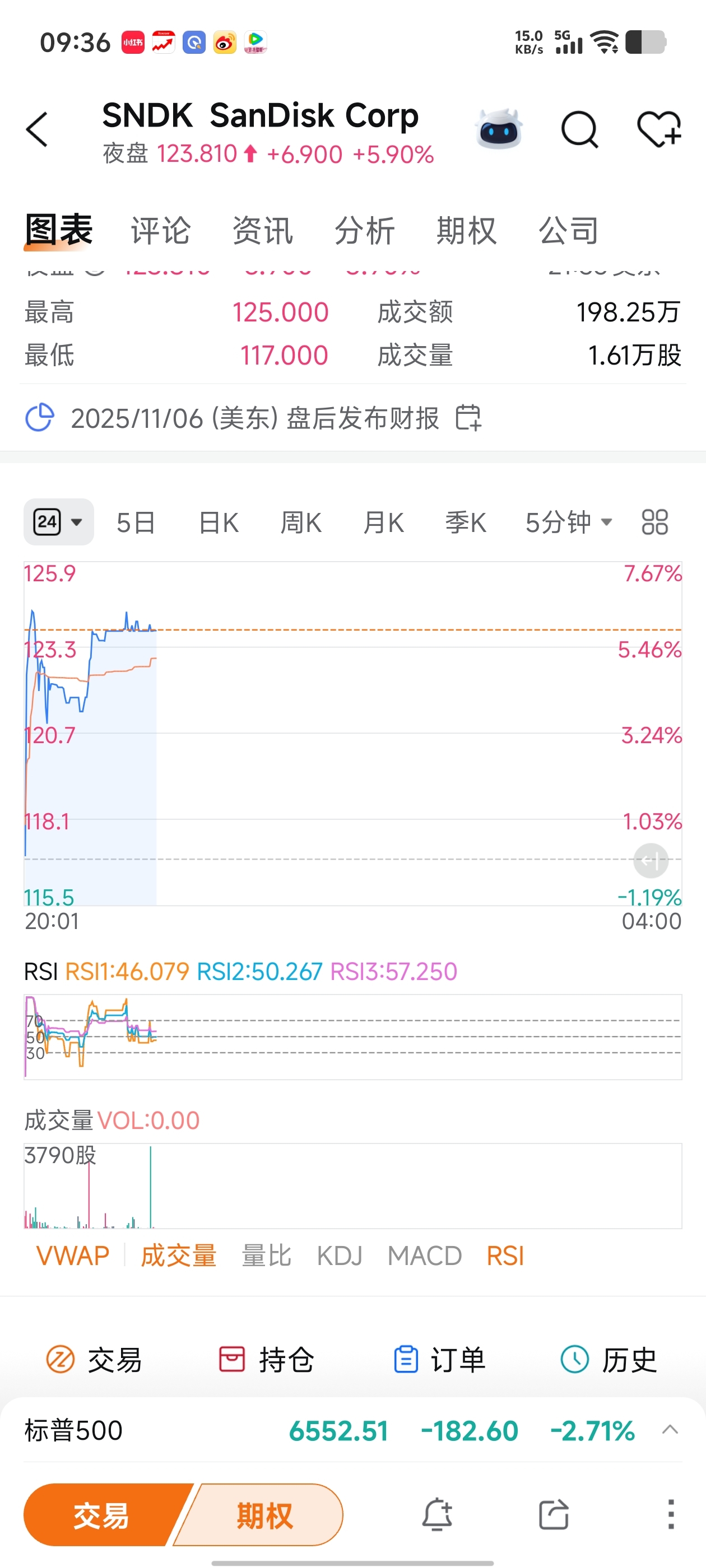The image size is (706, 1568).
Task: Tap the back arrow icon
Action: [x=38, y=130]
